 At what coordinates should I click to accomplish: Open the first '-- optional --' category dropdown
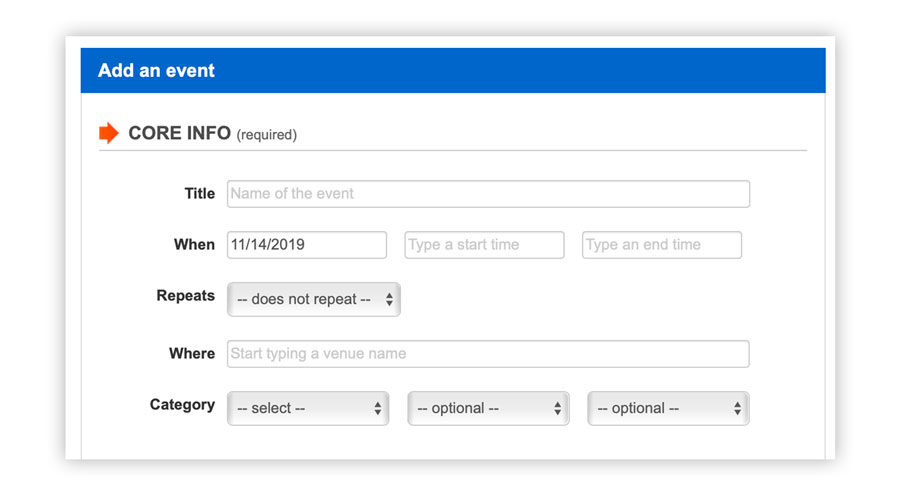[x=488, y=408]
